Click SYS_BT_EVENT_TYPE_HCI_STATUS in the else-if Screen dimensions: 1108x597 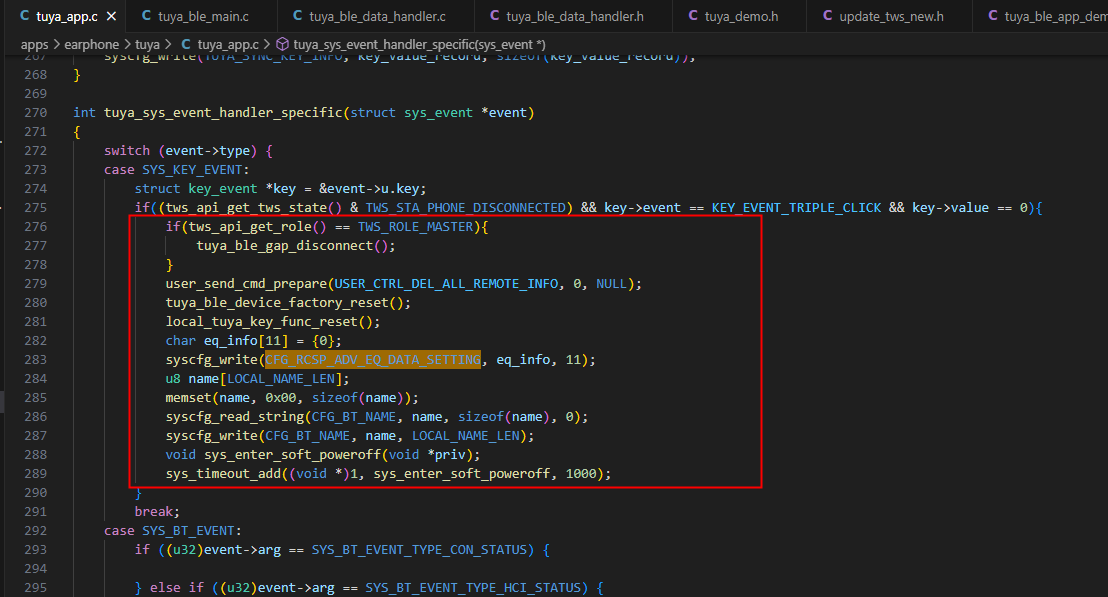point(473,588)
